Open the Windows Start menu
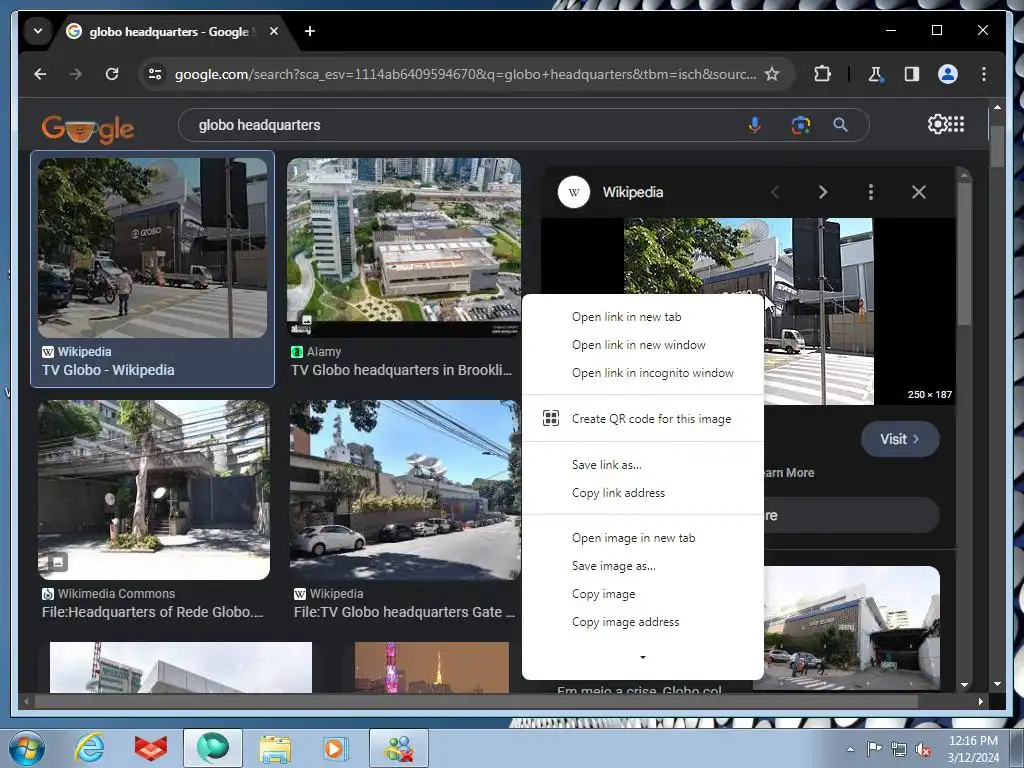1024x768 pixels. [27, 748]
